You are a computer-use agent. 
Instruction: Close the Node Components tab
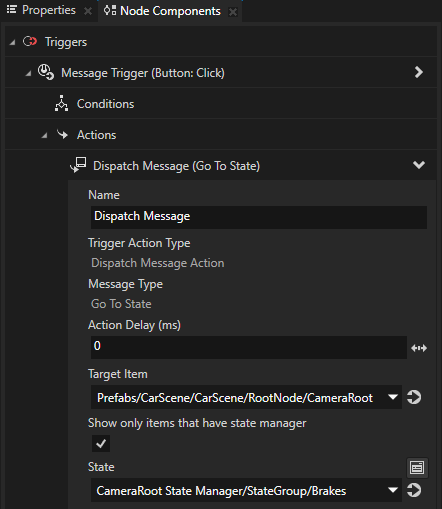[233, 12]
